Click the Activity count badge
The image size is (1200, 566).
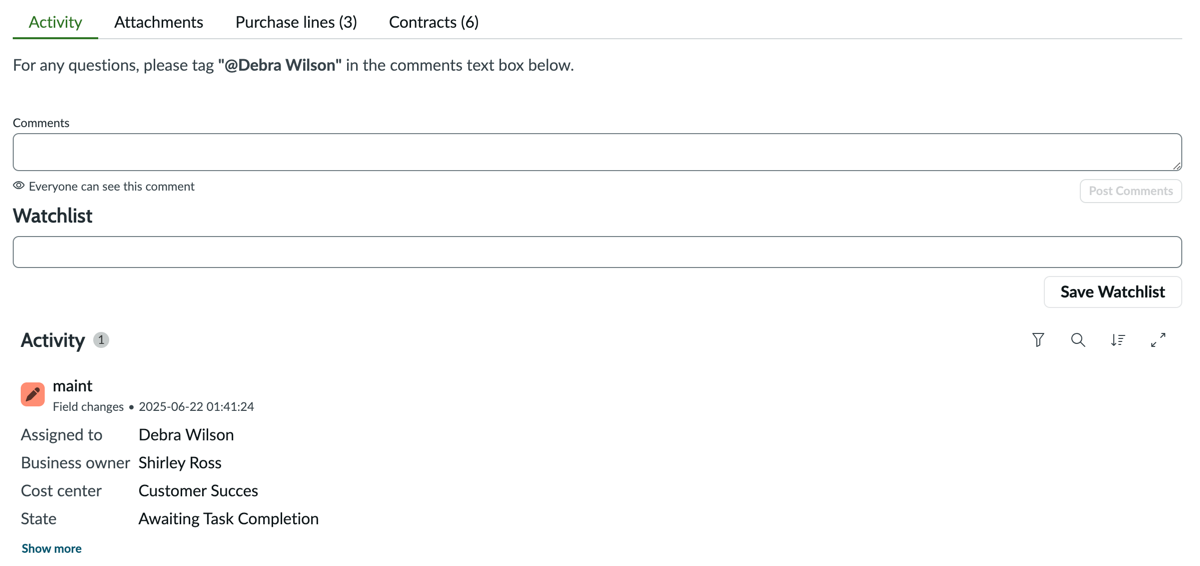[x=101, y=340]
